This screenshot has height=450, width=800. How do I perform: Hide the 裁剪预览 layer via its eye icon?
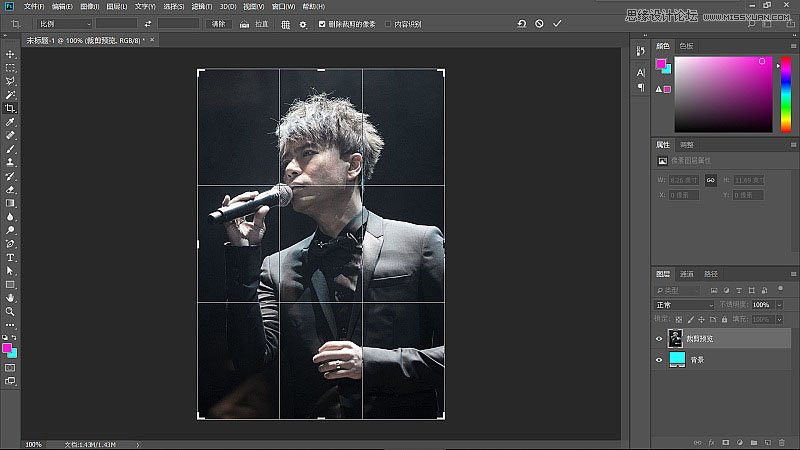[658, 339]
